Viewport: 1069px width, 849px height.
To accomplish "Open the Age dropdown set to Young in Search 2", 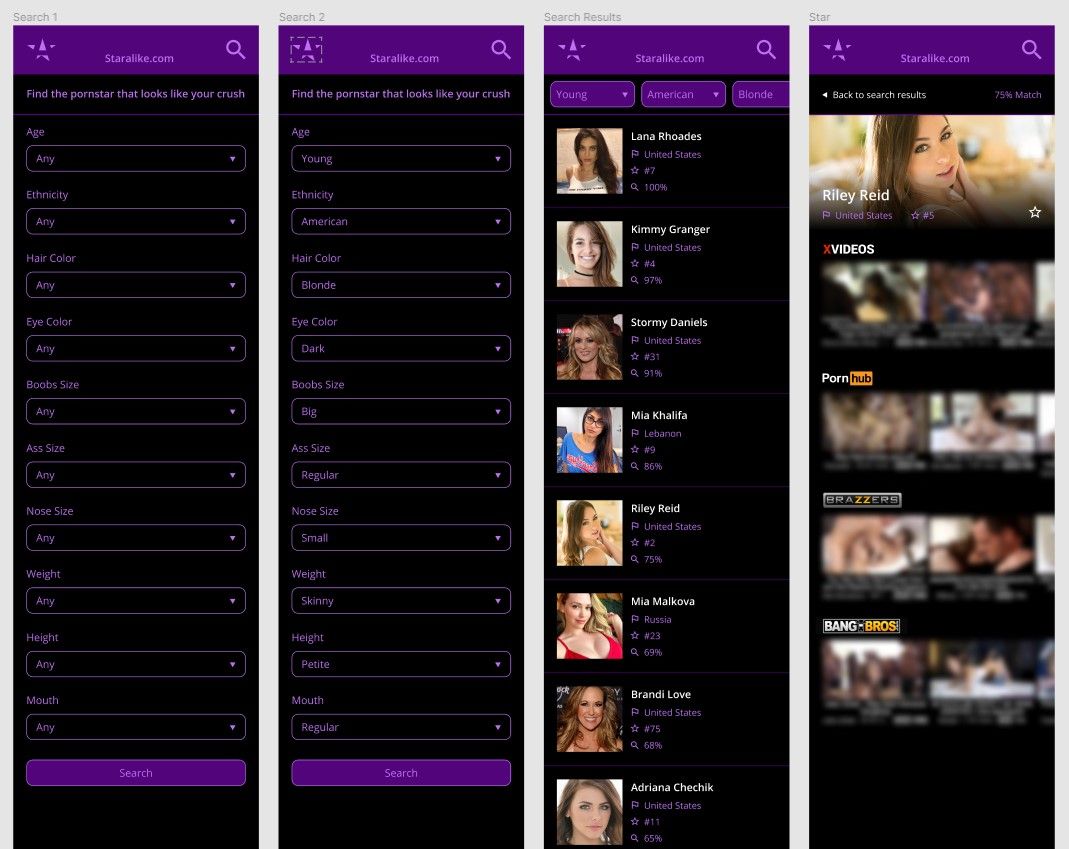I will [x=401, y=158].
